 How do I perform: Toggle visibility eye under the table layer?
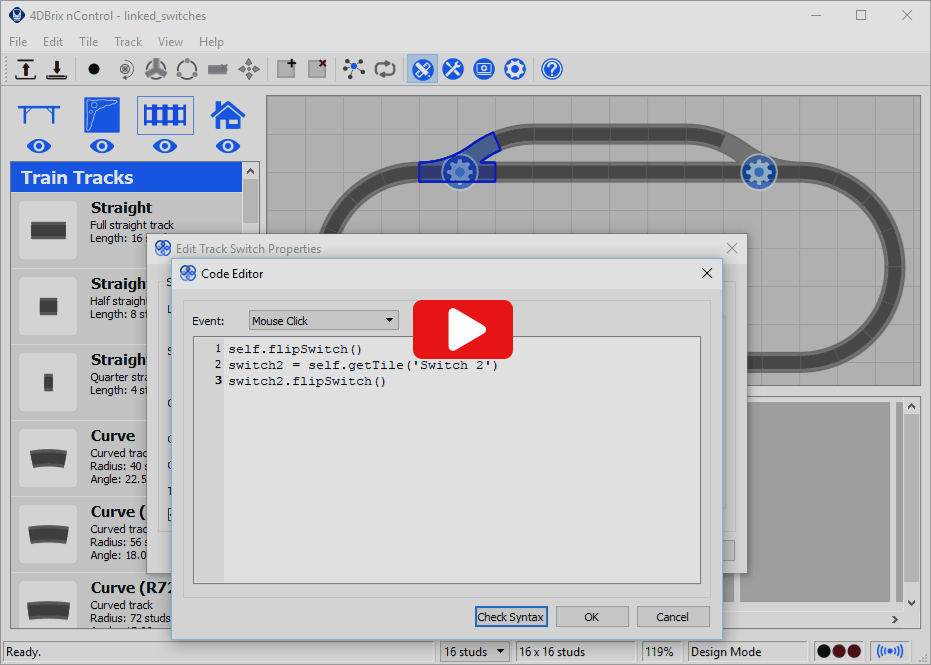(39, 146)
